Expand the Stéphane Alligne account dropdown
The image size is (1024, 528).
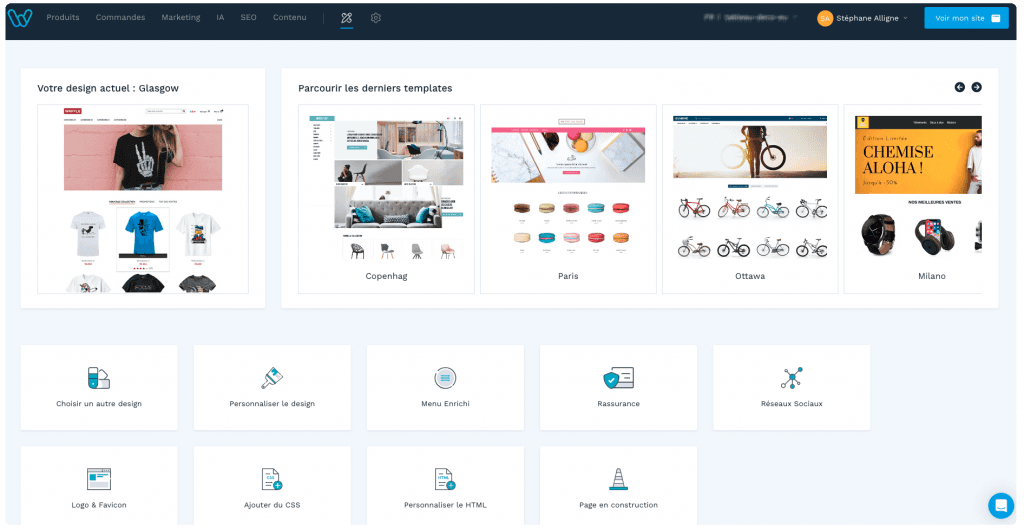(863, 18)
